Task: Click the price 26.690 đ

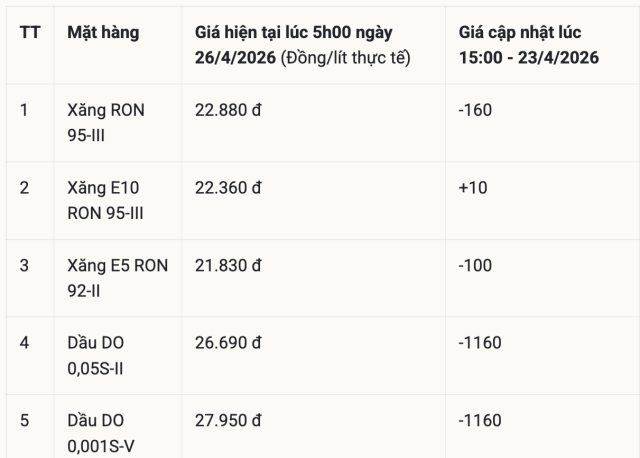Action: [229, 343]
